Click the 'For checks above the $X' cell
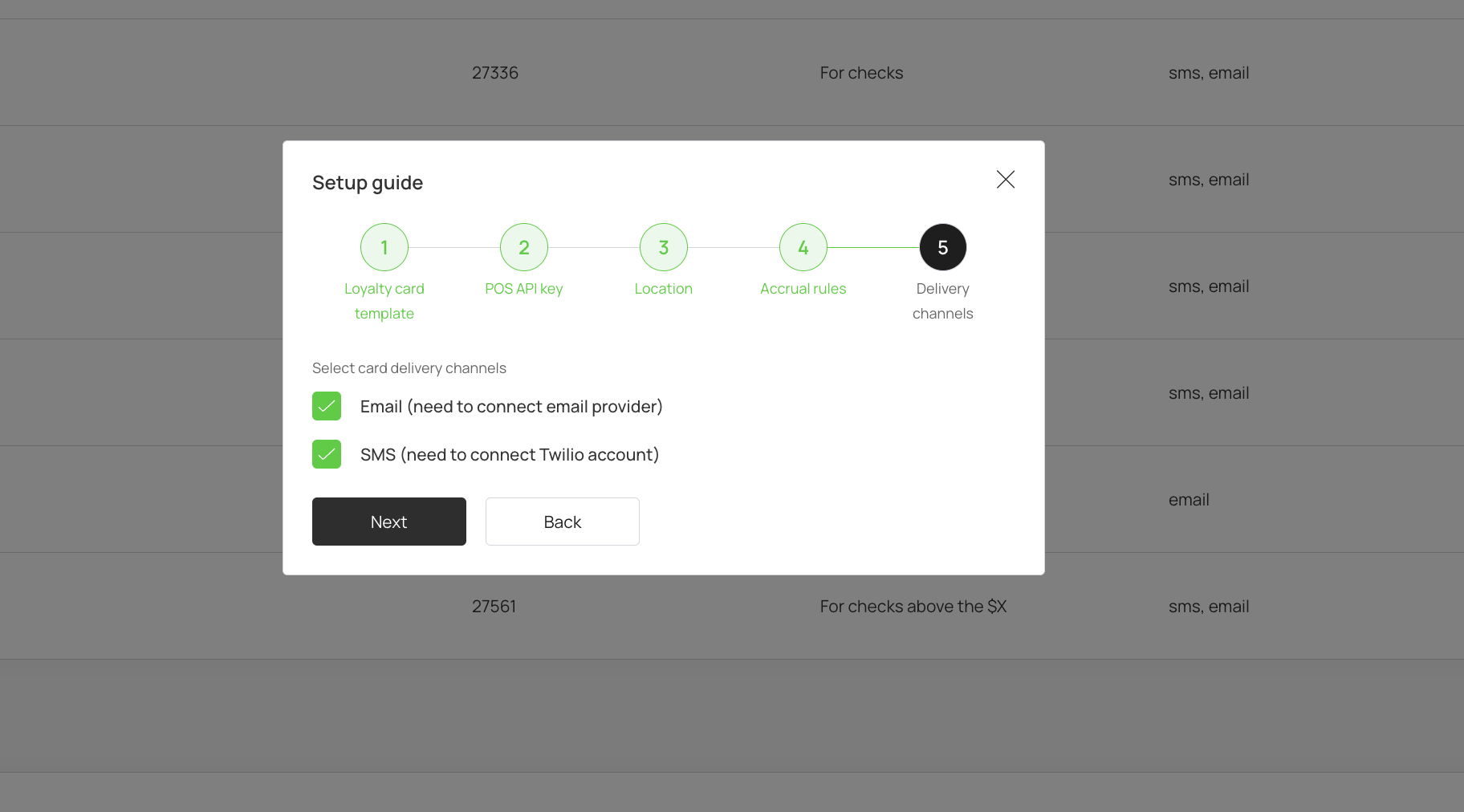Viewport: 1464px width, 812px height. tap(913, 607)
